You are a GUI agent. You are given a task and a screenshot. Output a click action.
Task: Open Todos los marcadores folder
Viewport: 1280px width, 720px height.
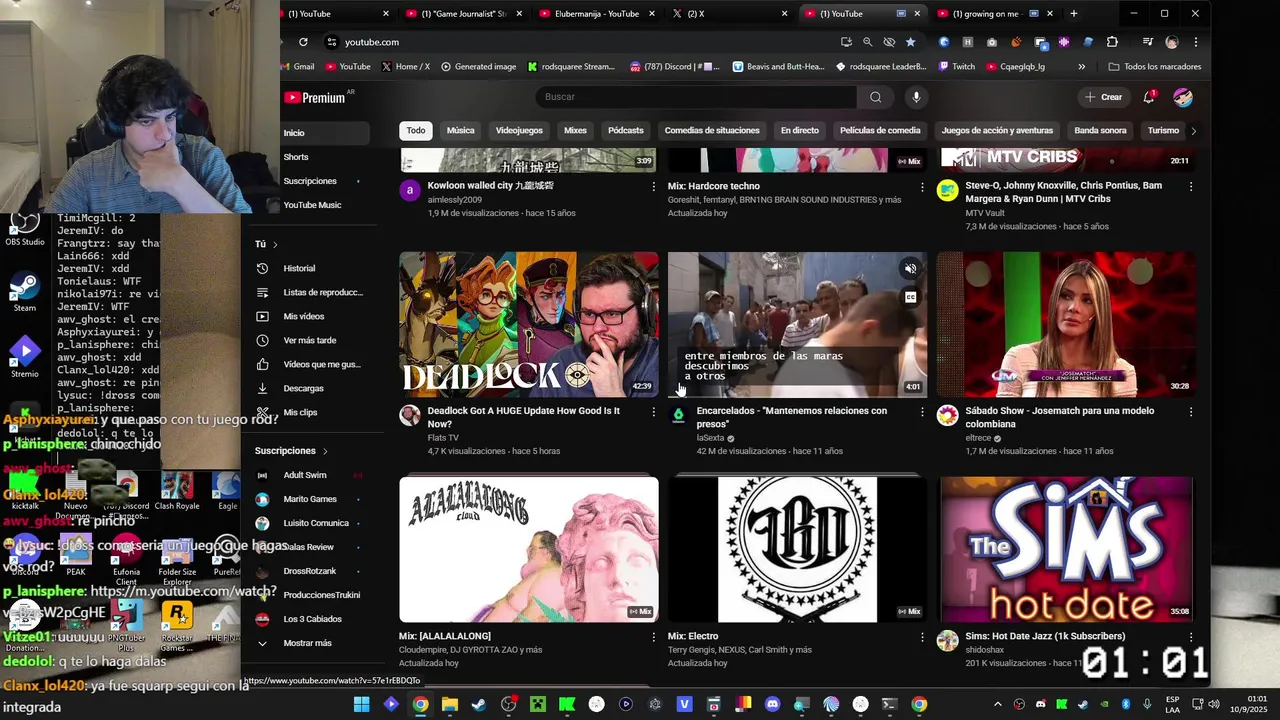(1155, 67)
